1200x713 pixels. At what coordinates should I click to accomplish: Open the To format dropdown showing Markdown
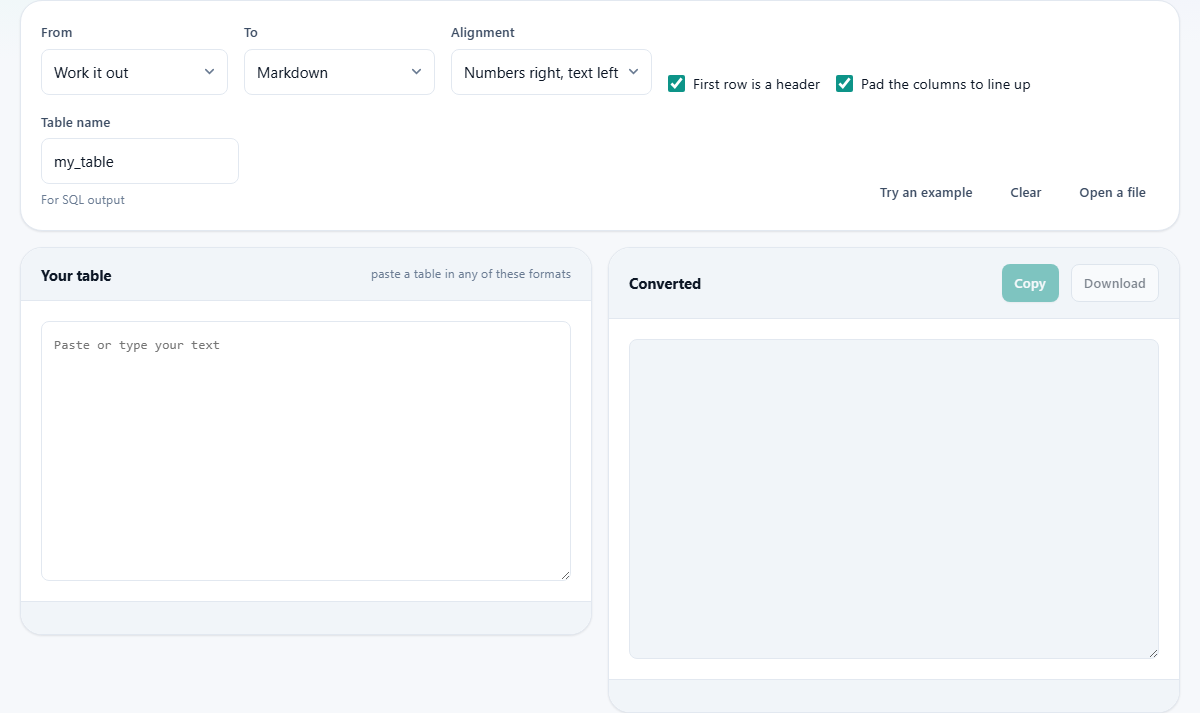(x=339, y=72)
